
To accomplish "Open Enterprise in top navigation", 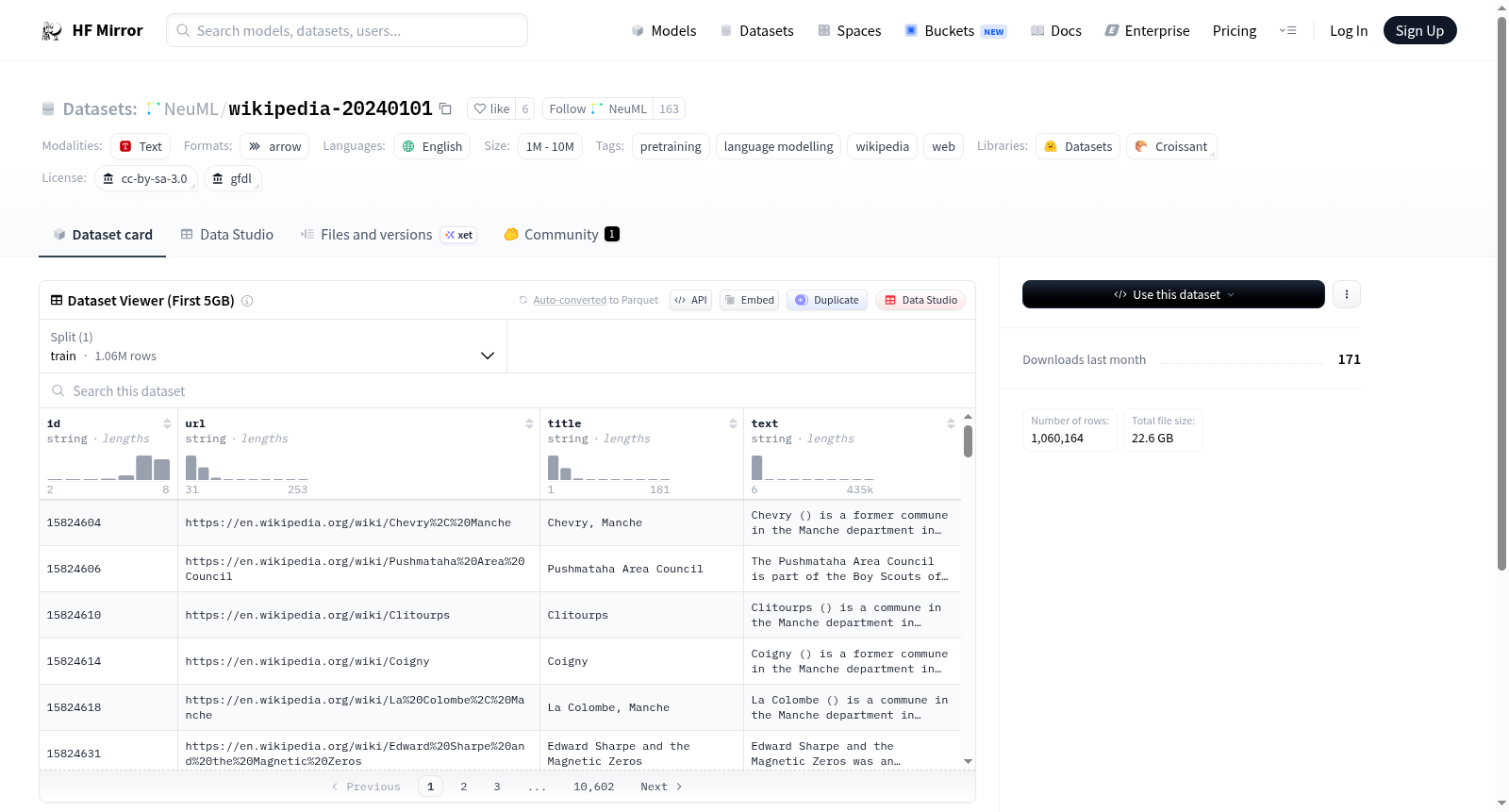I will [x=1147, y=31].
